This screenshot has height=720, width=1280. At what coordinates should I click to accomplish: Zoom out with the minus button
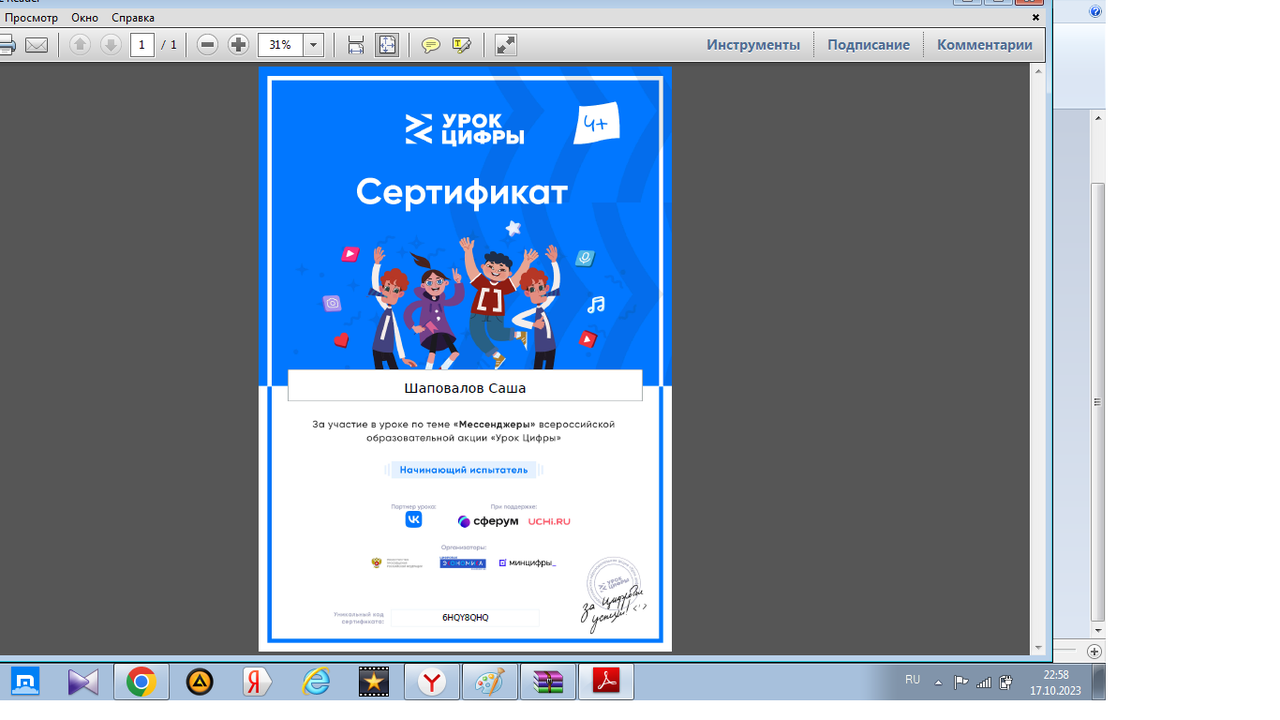(x=207, y=45)
